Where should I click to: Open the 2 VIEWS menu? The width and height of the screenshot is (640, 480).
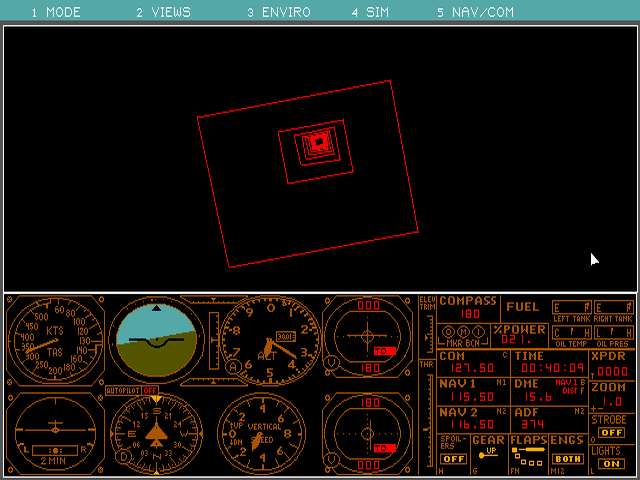click(163, 12)
